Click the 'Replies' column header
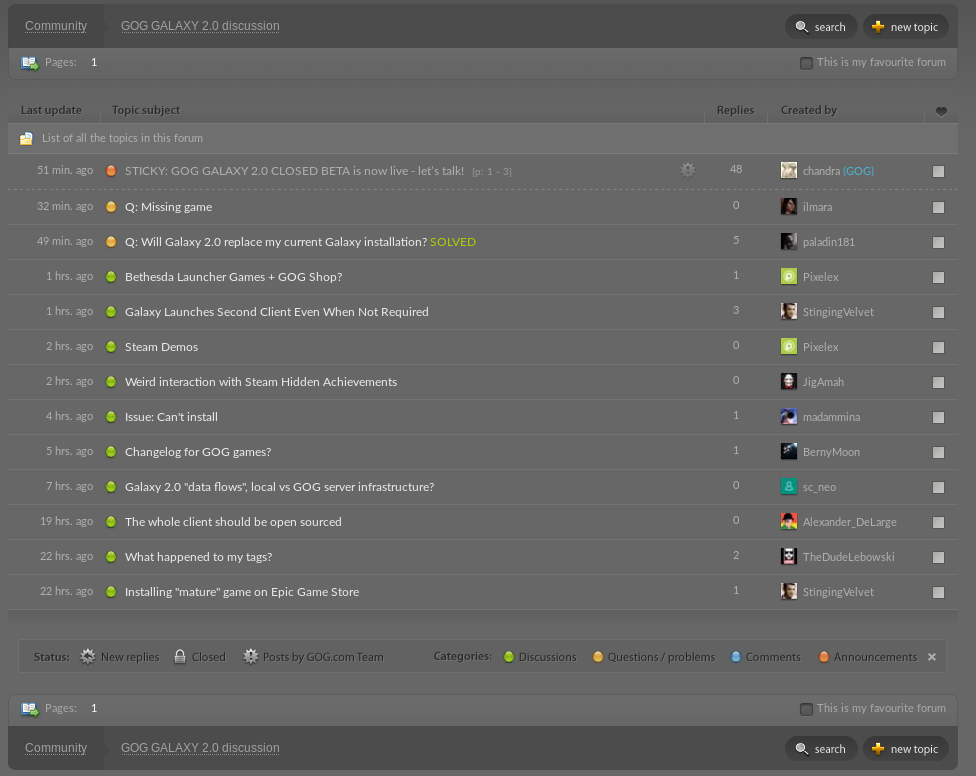This screenshot has height=776, width=976. [x=735, y=110]
